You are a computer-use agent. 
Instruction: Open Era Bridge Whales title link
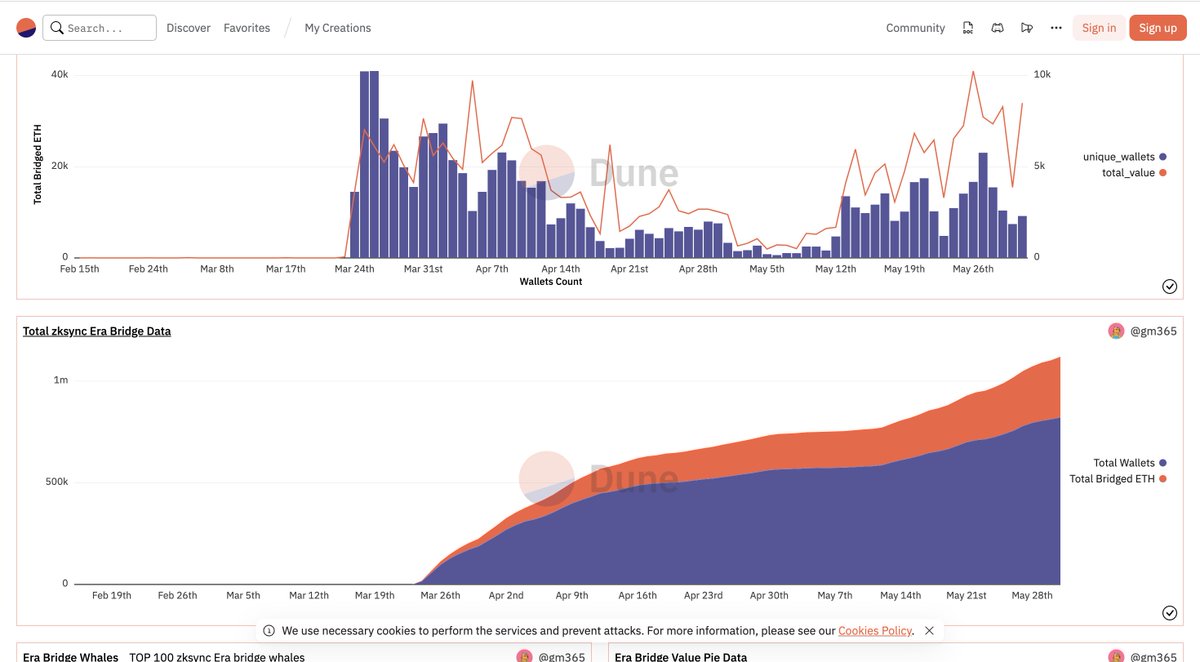pos(70,657)
